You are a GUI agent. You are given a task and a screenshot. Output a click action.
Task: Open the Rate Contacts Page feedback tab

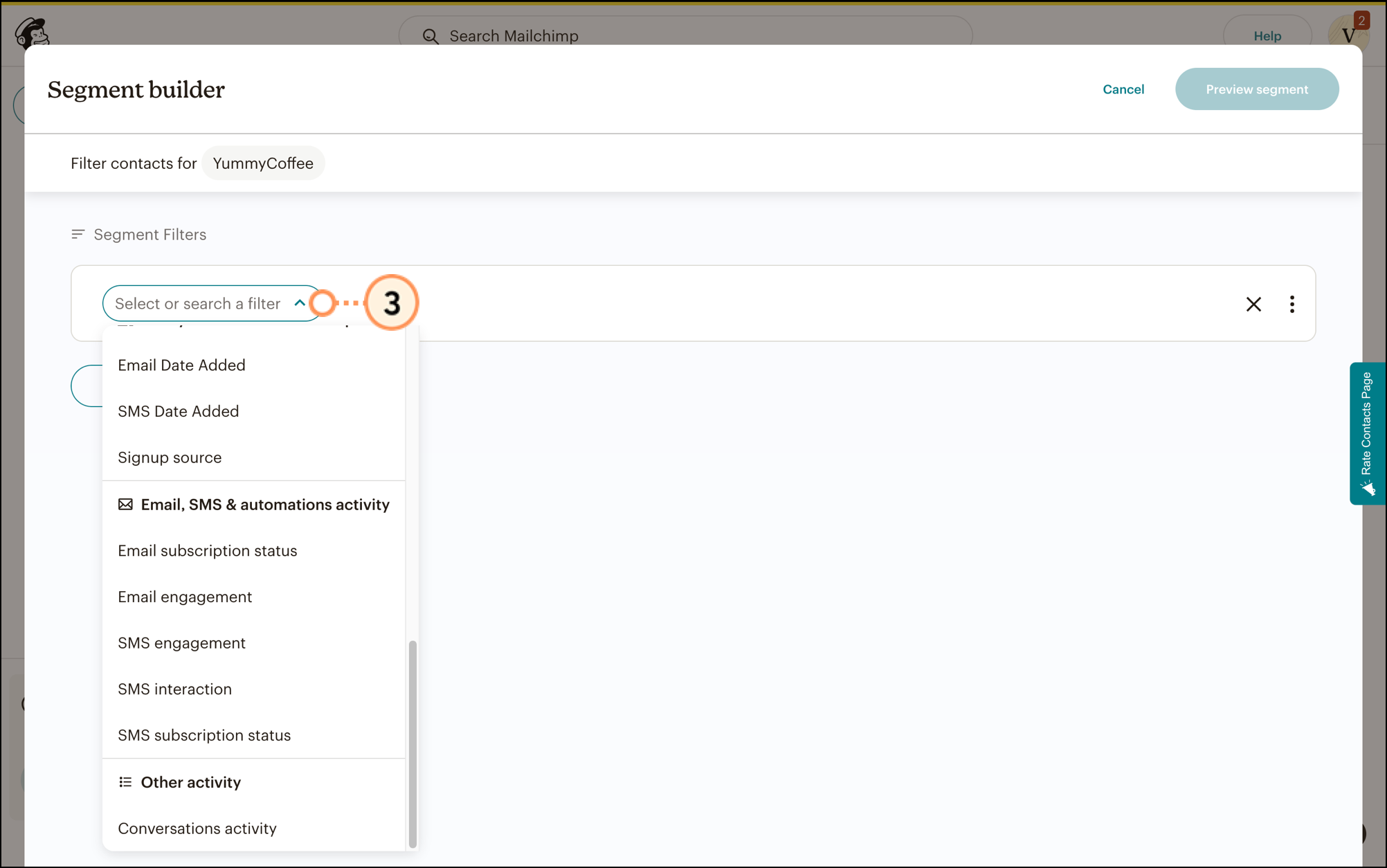pyautogui.click(x=1367, y=433)
